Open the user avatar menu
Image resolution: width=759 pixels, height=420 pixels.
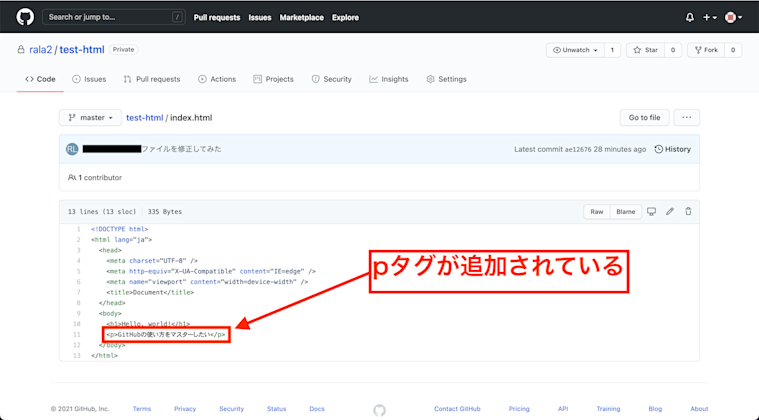733,17
